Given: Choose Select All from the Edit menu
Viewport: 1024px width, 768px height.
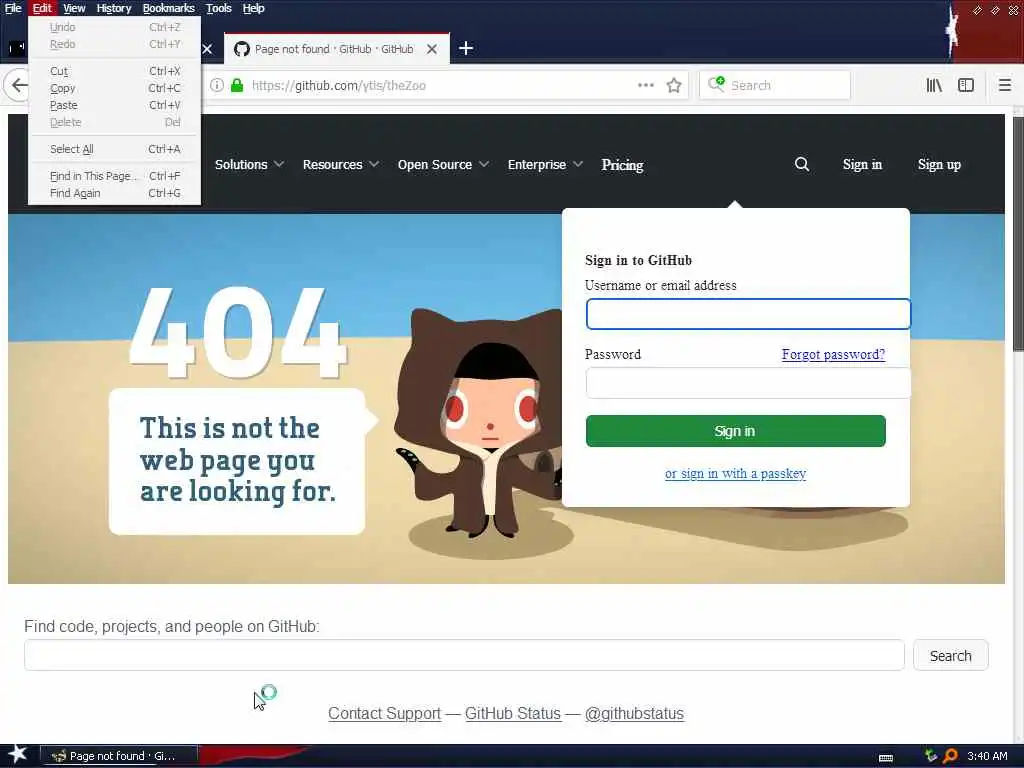Looking at the screenshot, I should click(x=114, y=149).
